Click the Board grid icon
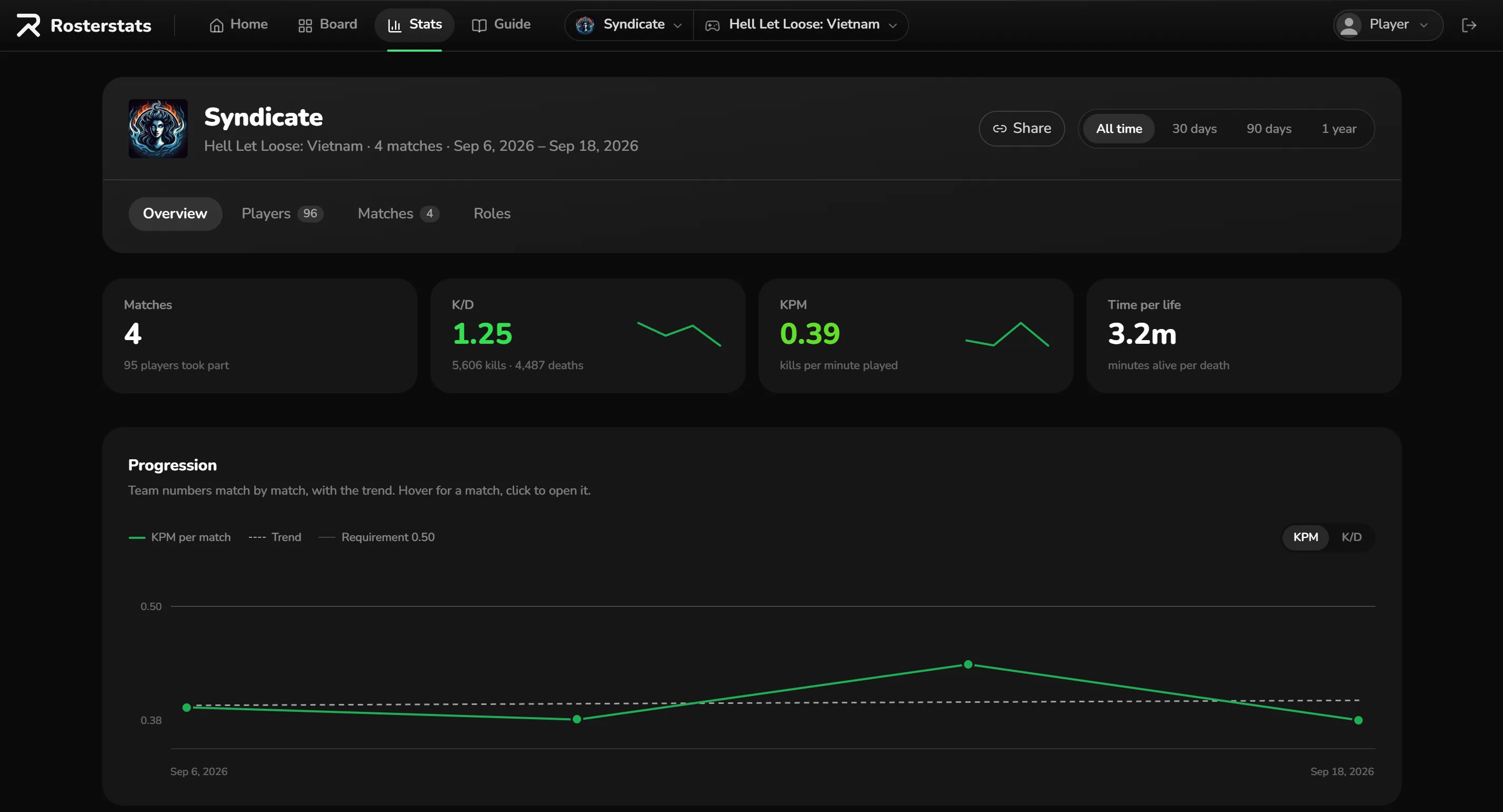1503x812 pixels. click(x=305, y=25)
